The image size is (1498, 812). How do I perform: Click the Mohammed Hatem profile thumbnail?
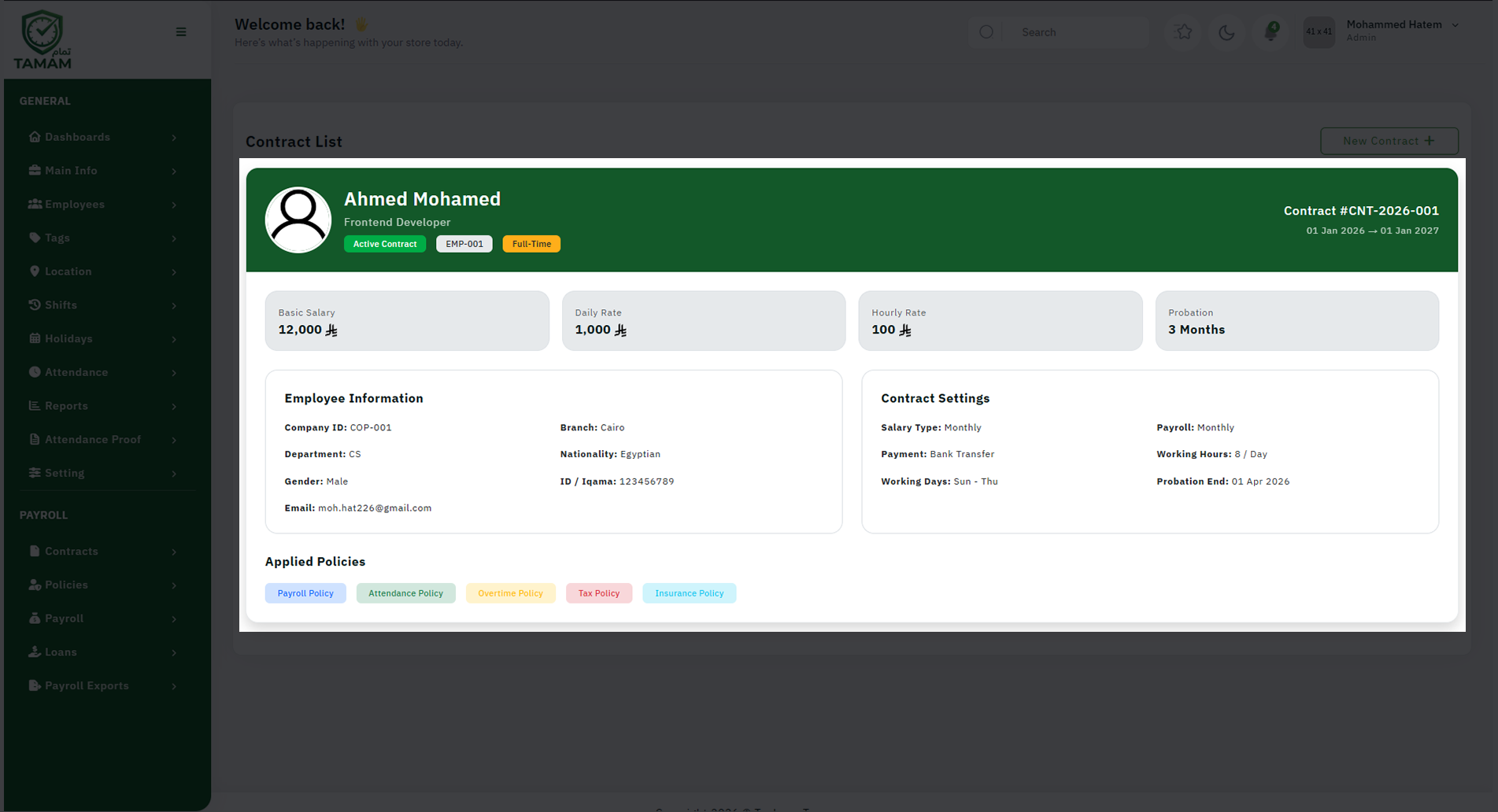[1319, 32]
